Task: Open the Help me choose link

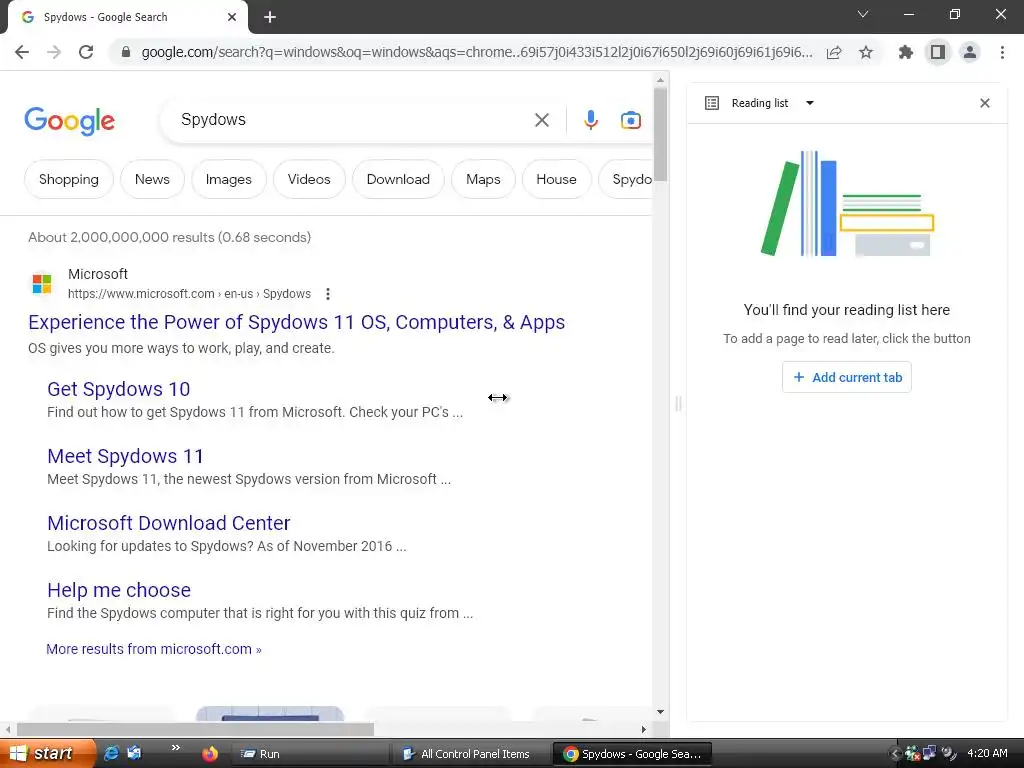Action: [119, 590]
